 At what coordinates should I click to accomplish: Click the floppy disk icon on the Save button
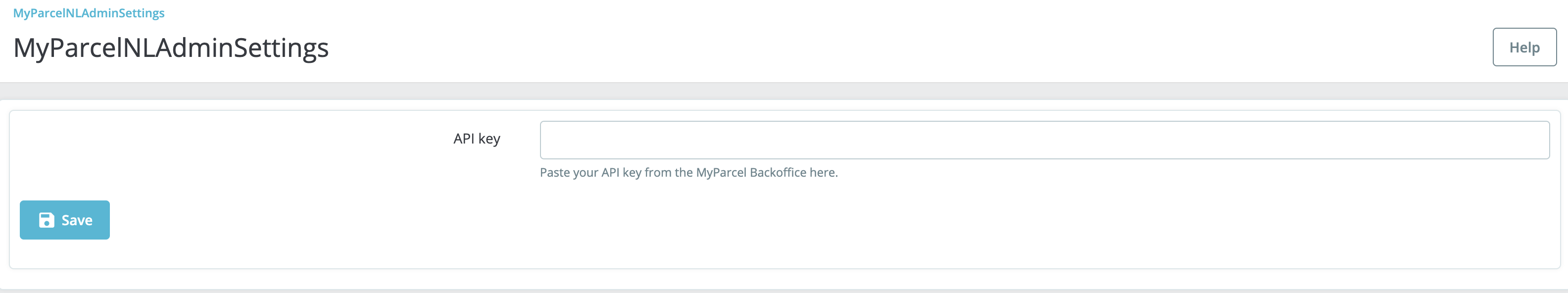48,219
